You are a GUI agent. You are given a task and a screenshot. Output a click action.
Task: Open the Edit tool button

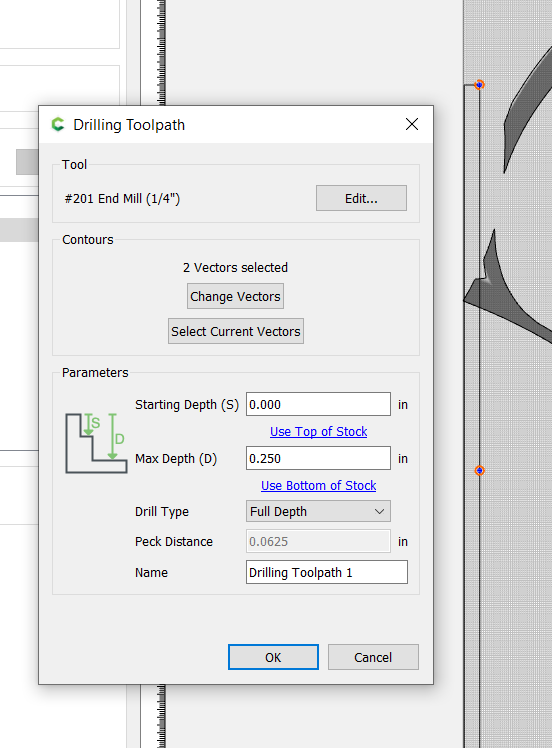(x=361, y=198)
